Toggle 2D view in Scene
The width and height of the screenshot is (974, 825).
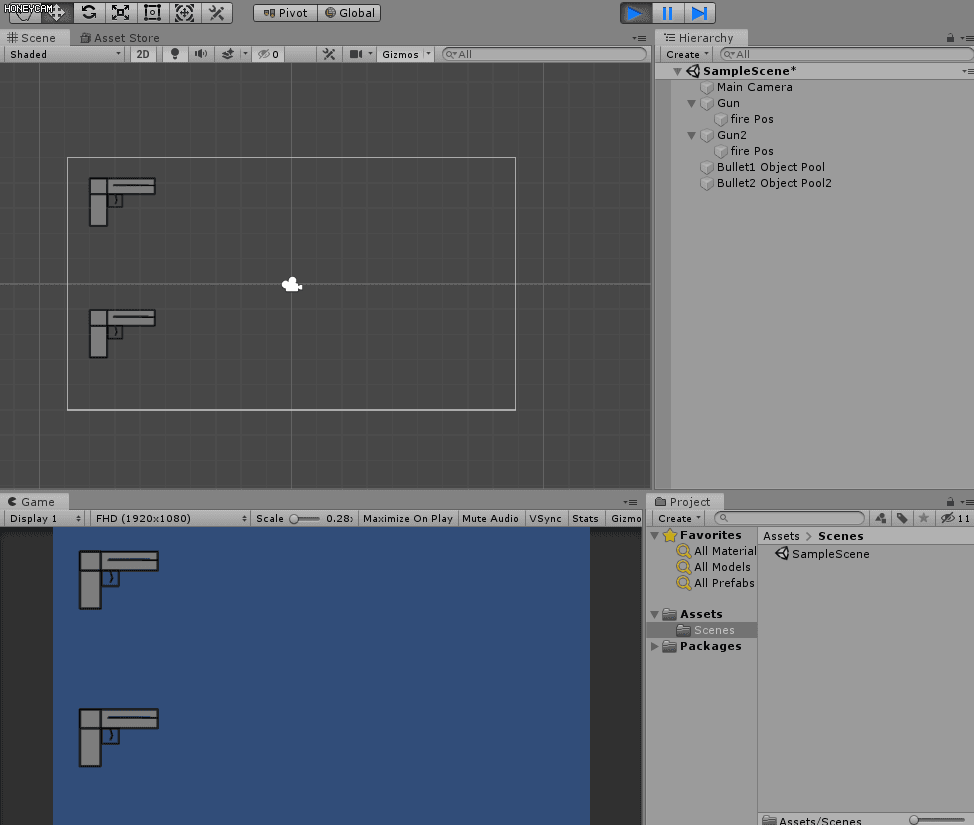click(x=143, y=54)
